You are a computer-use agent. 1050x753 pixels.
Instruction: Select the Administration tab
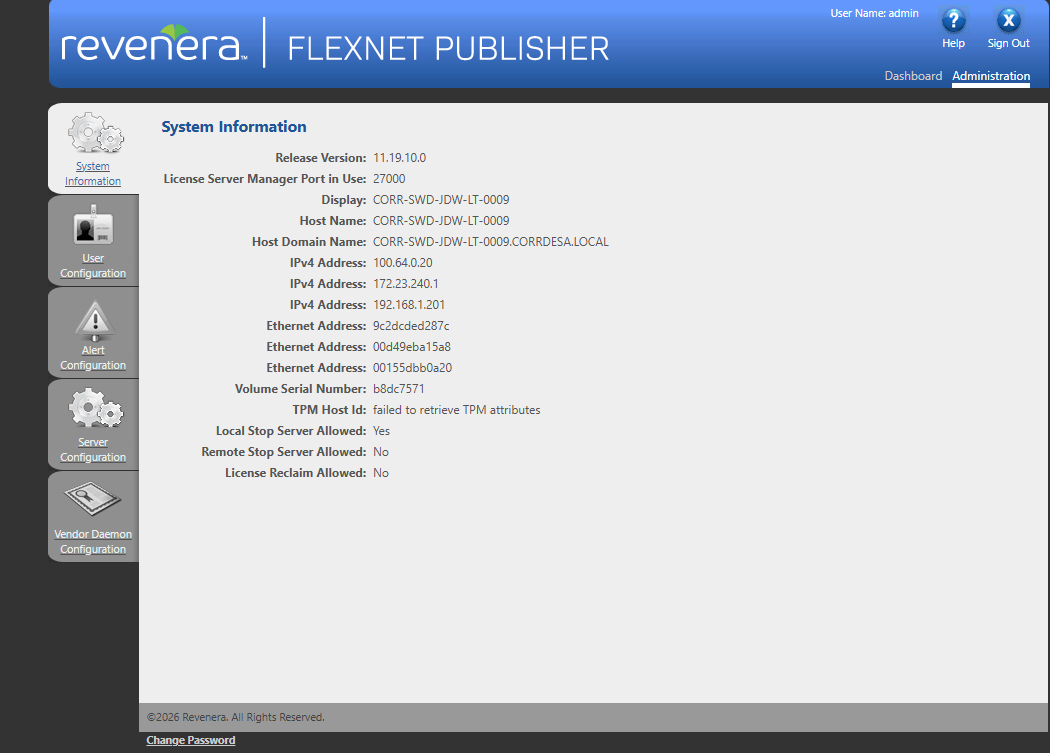(991, 76)
